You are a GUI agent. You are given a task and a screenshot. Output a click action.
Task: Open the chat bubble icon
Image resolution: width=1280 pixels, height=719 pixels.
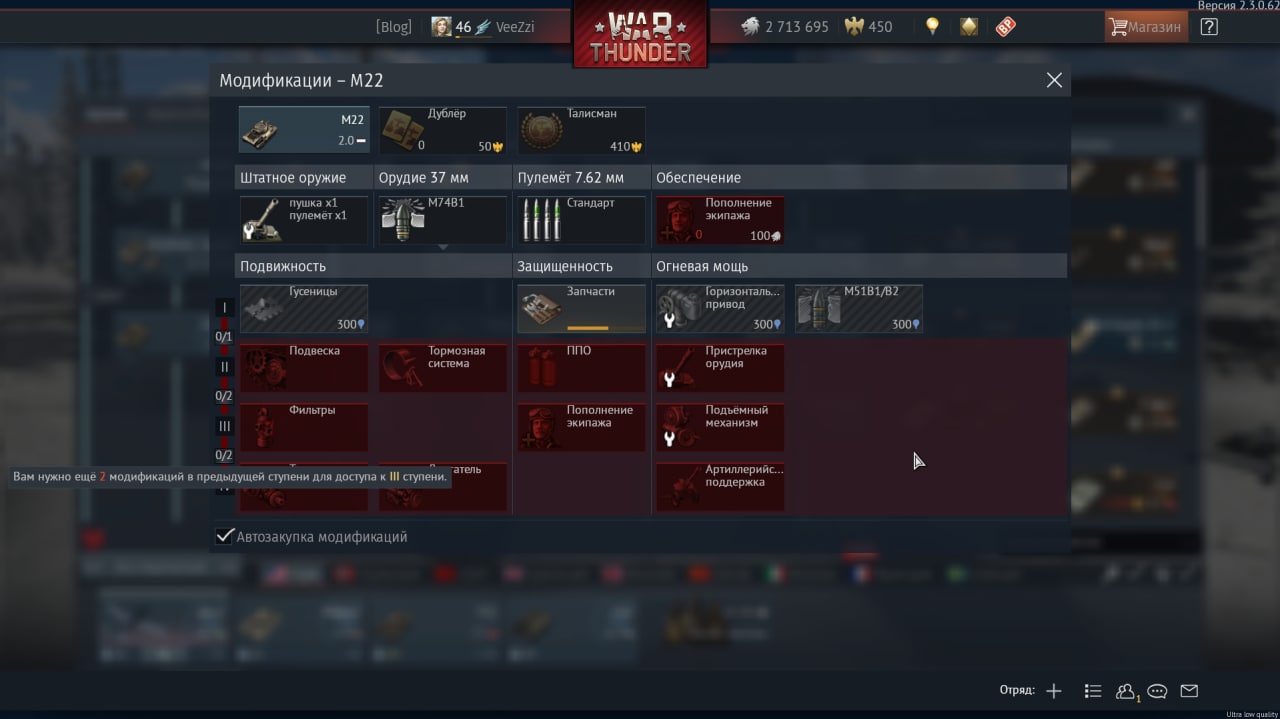(x=1157, y=691)
